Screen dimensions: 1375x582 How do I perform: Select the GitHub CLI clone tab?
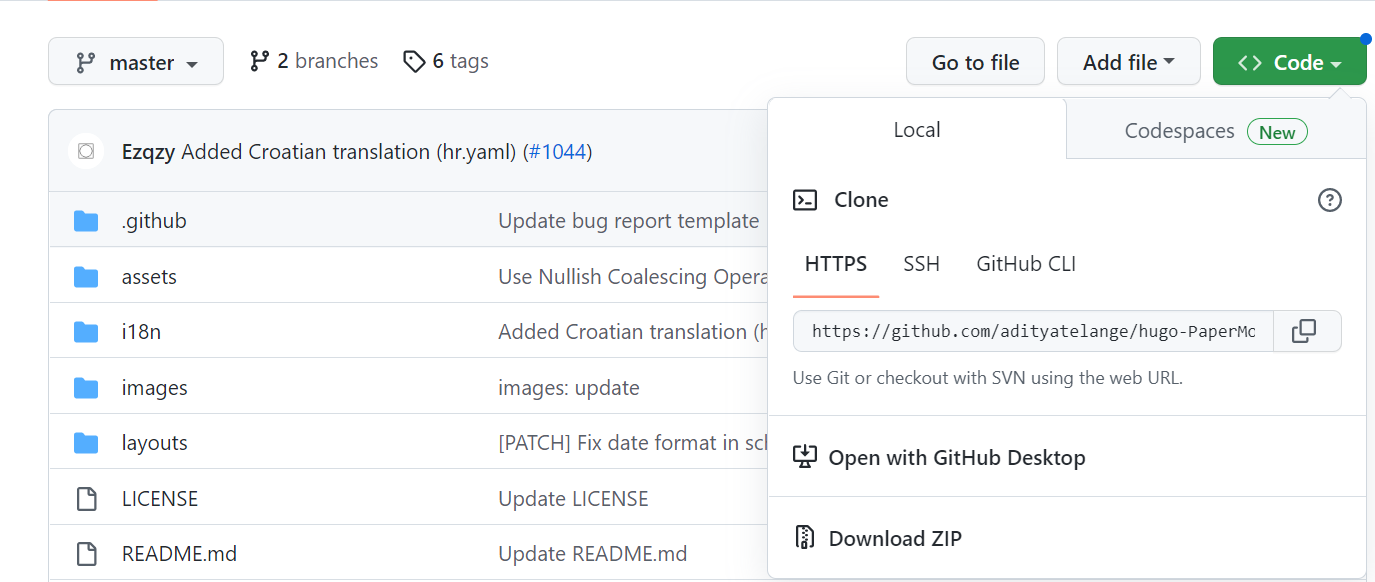(x=1026, y=265)
